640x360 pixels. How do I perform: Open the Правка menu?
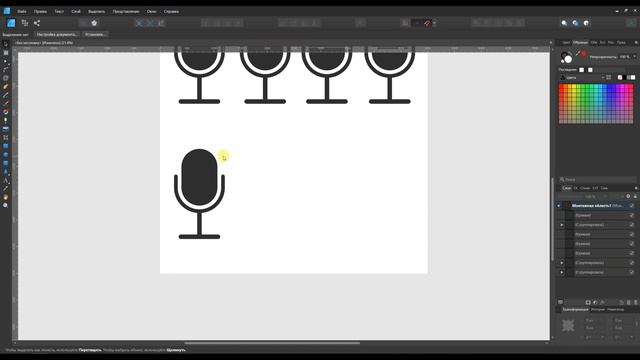tap(40, 11)
